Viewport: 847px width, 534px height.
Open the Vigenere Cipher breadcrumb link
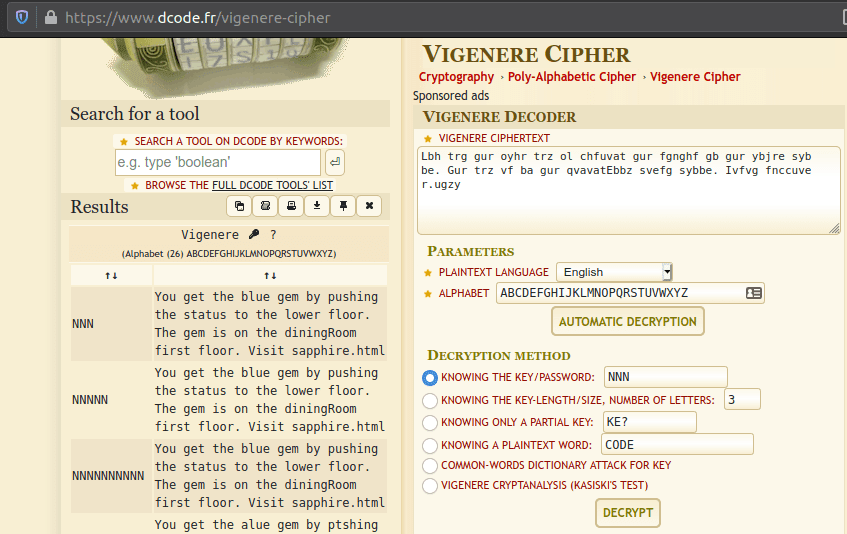point(695,77)
